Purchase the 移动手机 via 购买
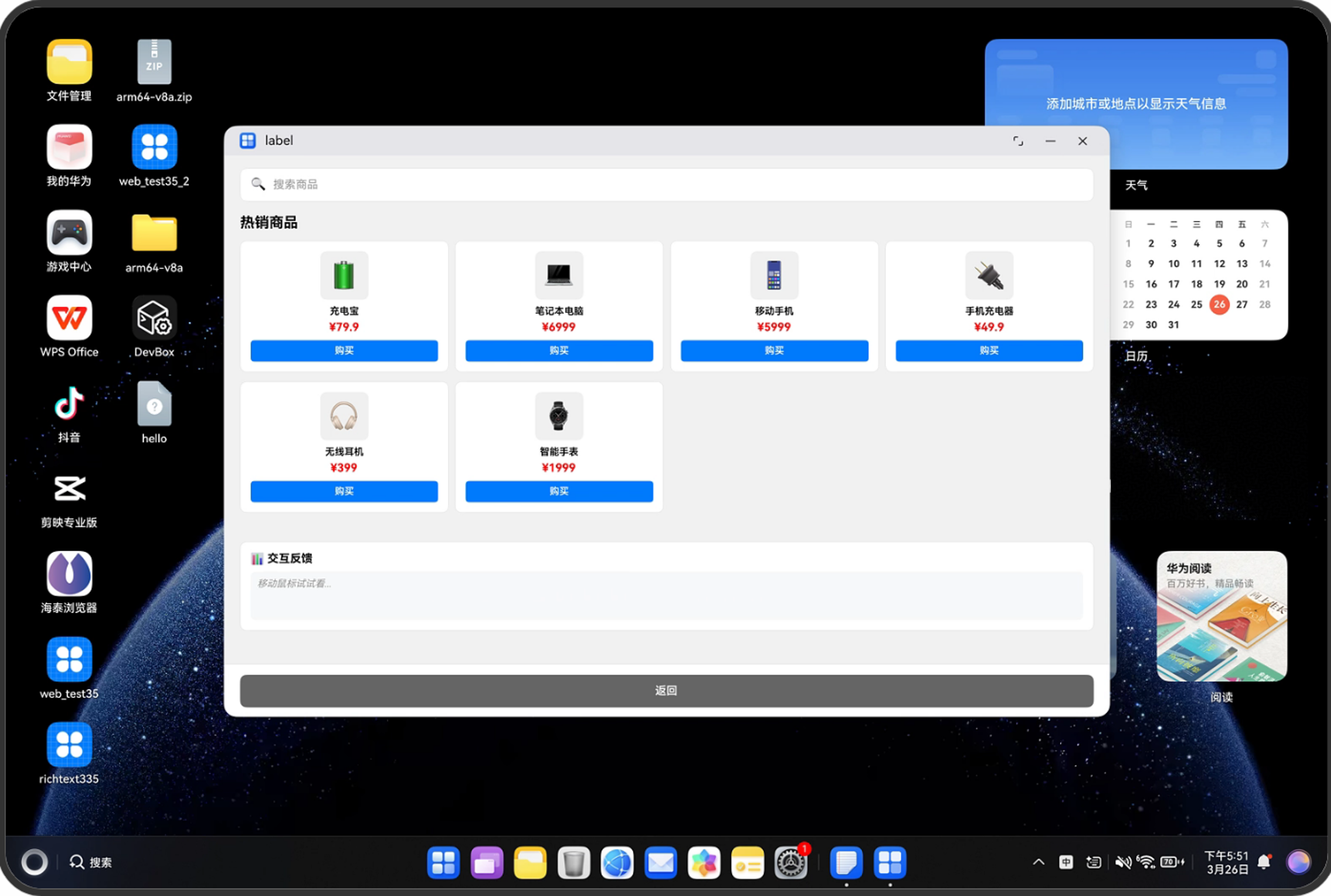The image size is (1331, 896). point(774,350)
